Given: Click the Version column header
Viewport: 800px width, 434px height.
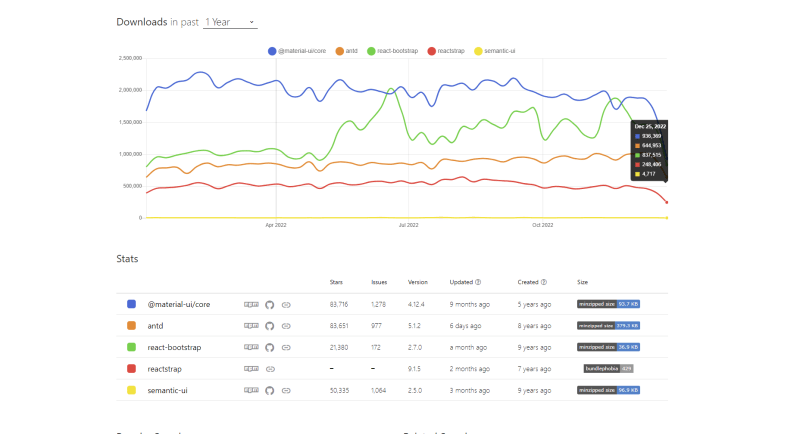Looking at the screenshot, I should tap(418, 282).
